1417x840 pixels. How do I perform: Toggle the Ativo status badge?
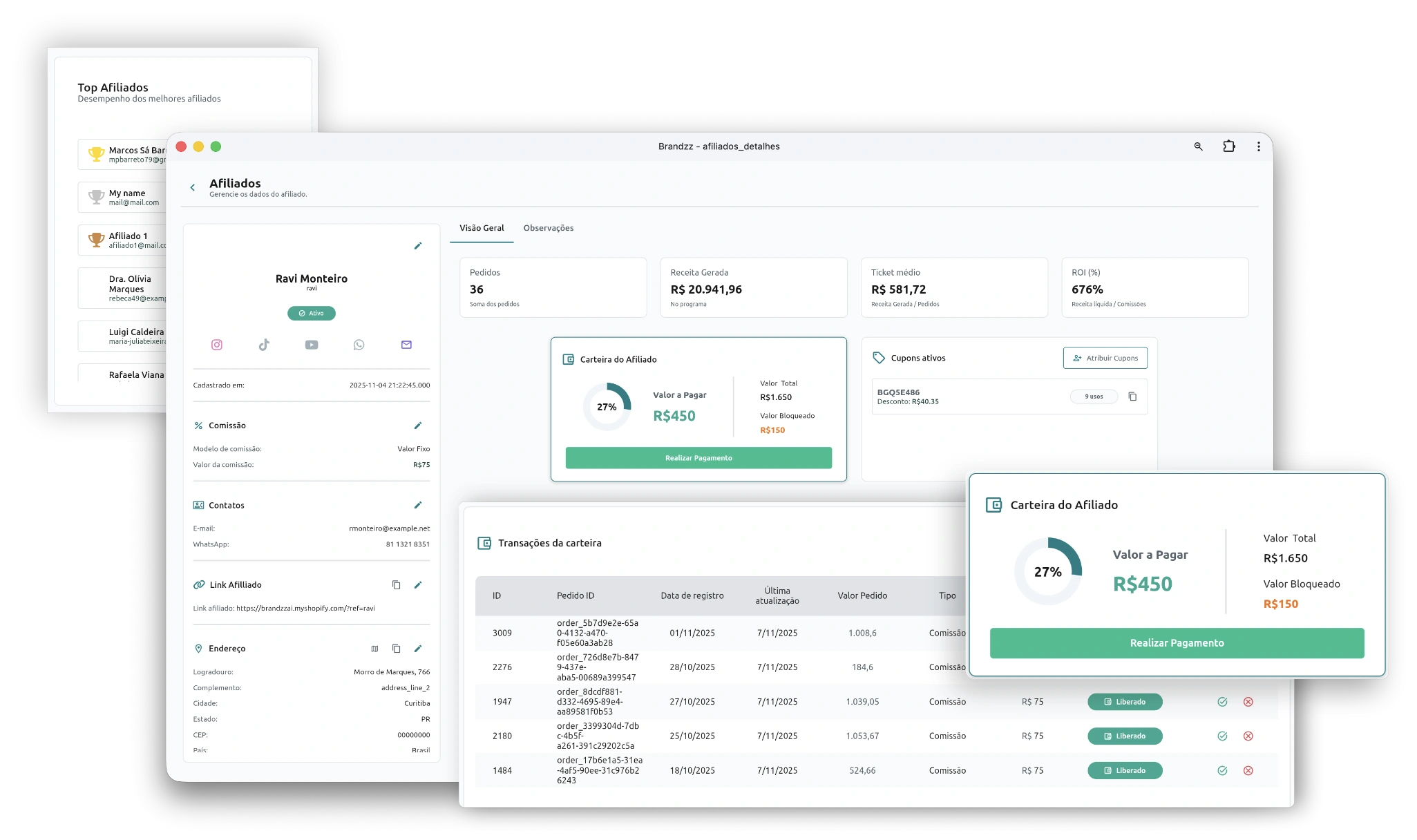pos(311,313)
